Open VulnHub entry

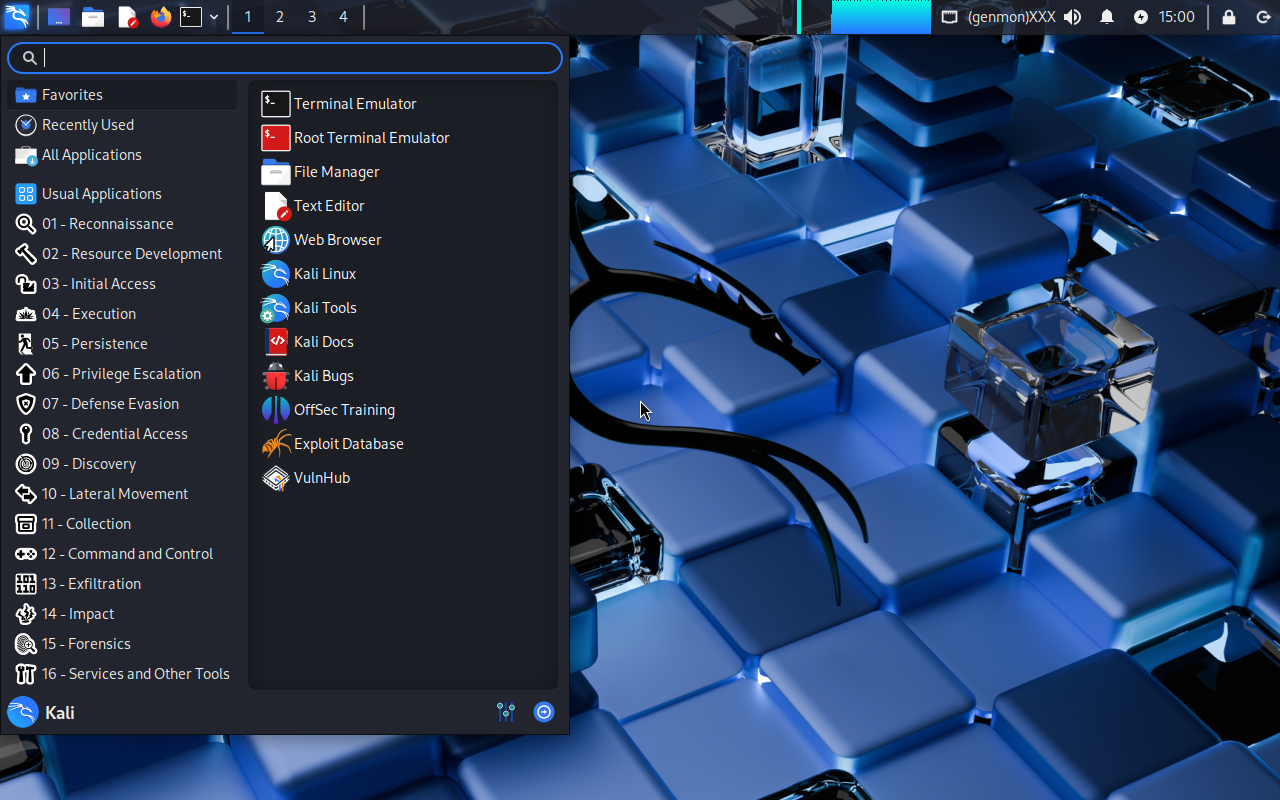(x=402, y=478)
